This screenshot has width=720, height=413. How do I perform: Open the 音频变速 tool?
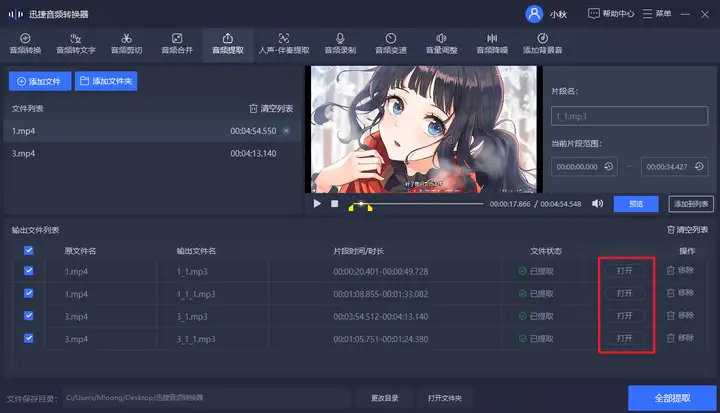pyautogui.click(x=391, y=44)
